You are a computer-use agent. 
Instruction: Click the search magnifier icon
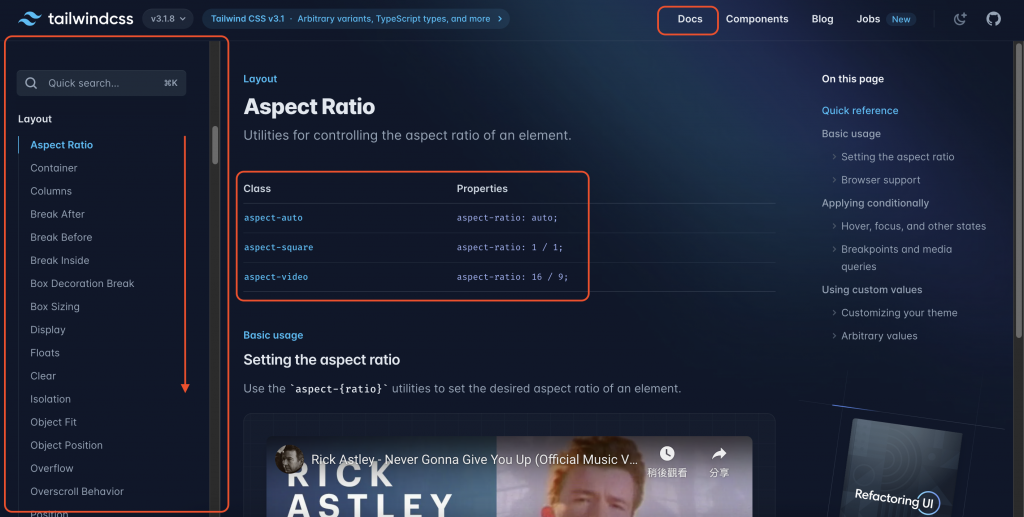coord(31,83)
